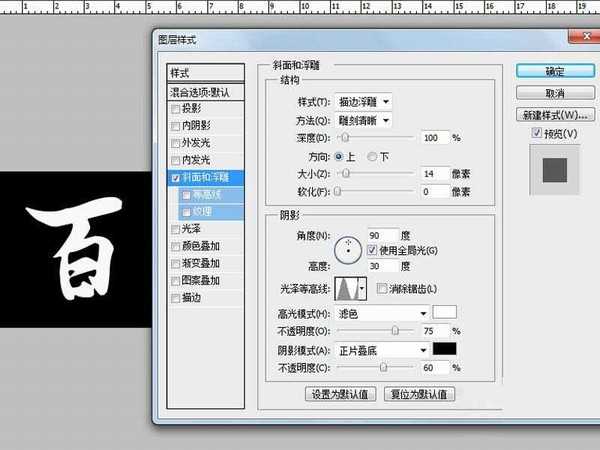Enable the 投影 (Drop Shadow) checkbox
600x450 pixels.
[x=177, y=109]
